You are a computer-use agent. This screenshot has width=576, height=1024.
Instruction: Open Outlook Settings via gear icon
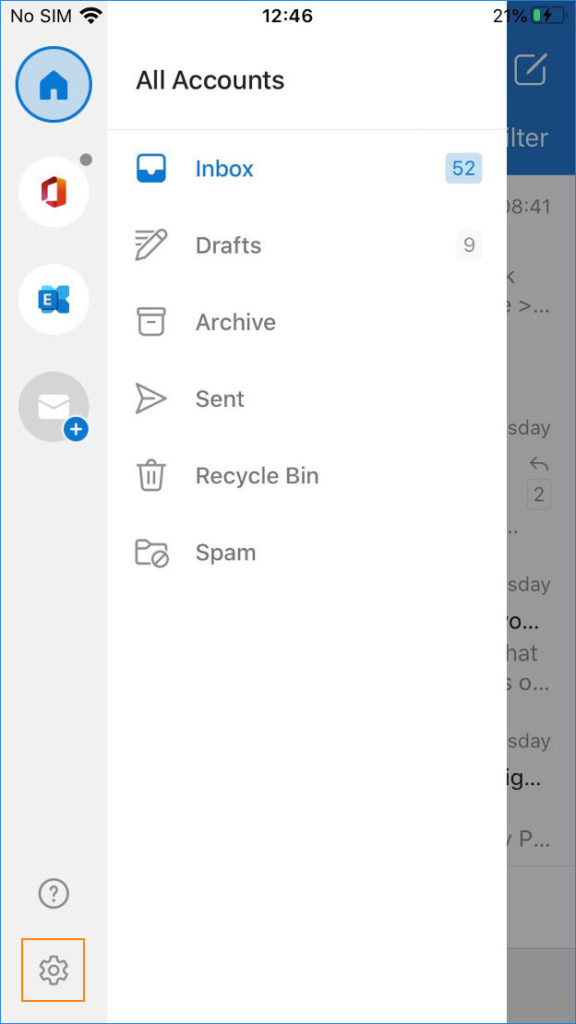(53, 970)
